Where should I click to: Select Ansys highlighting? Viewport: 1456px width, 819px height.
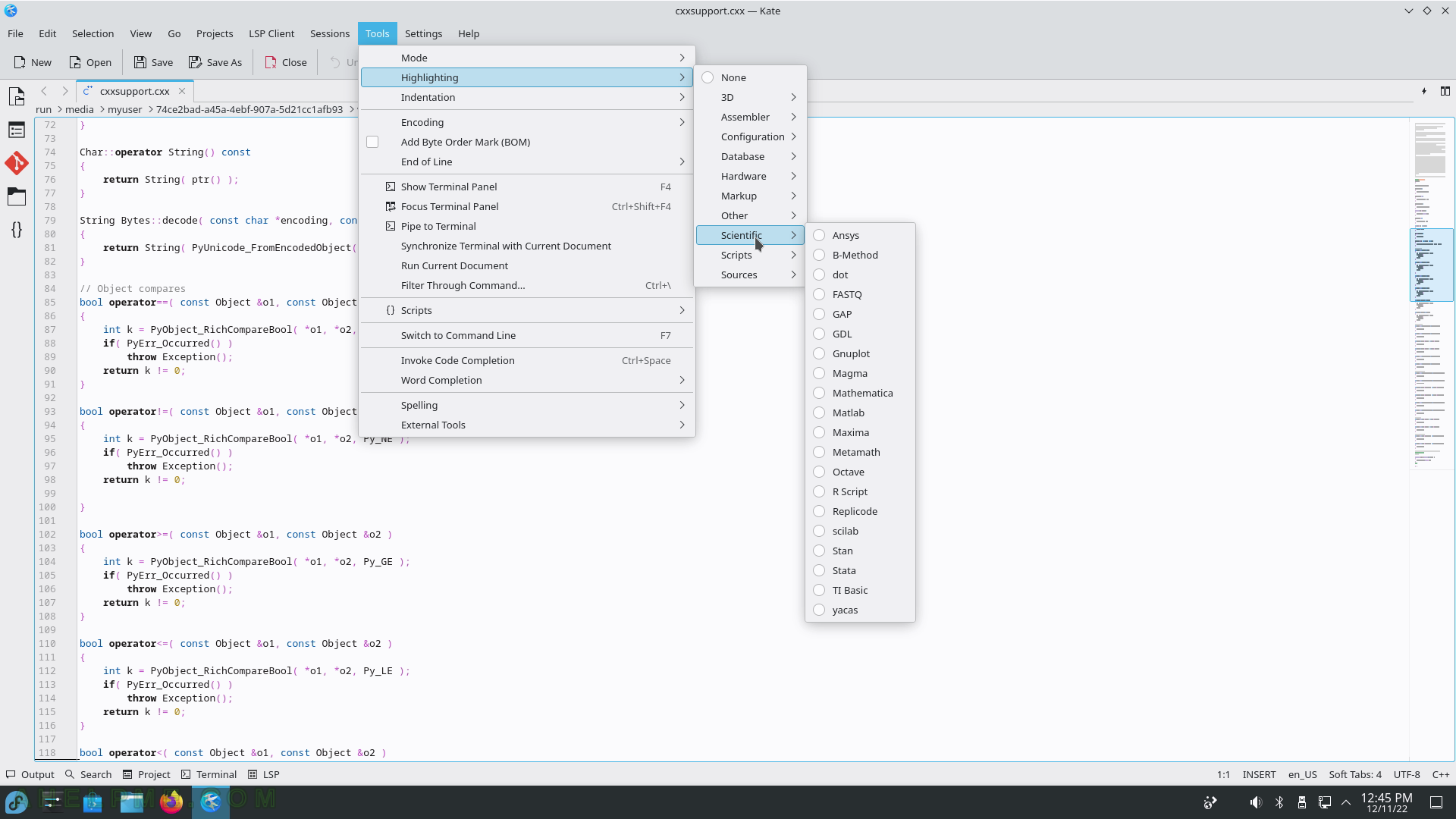pos(860,235)
